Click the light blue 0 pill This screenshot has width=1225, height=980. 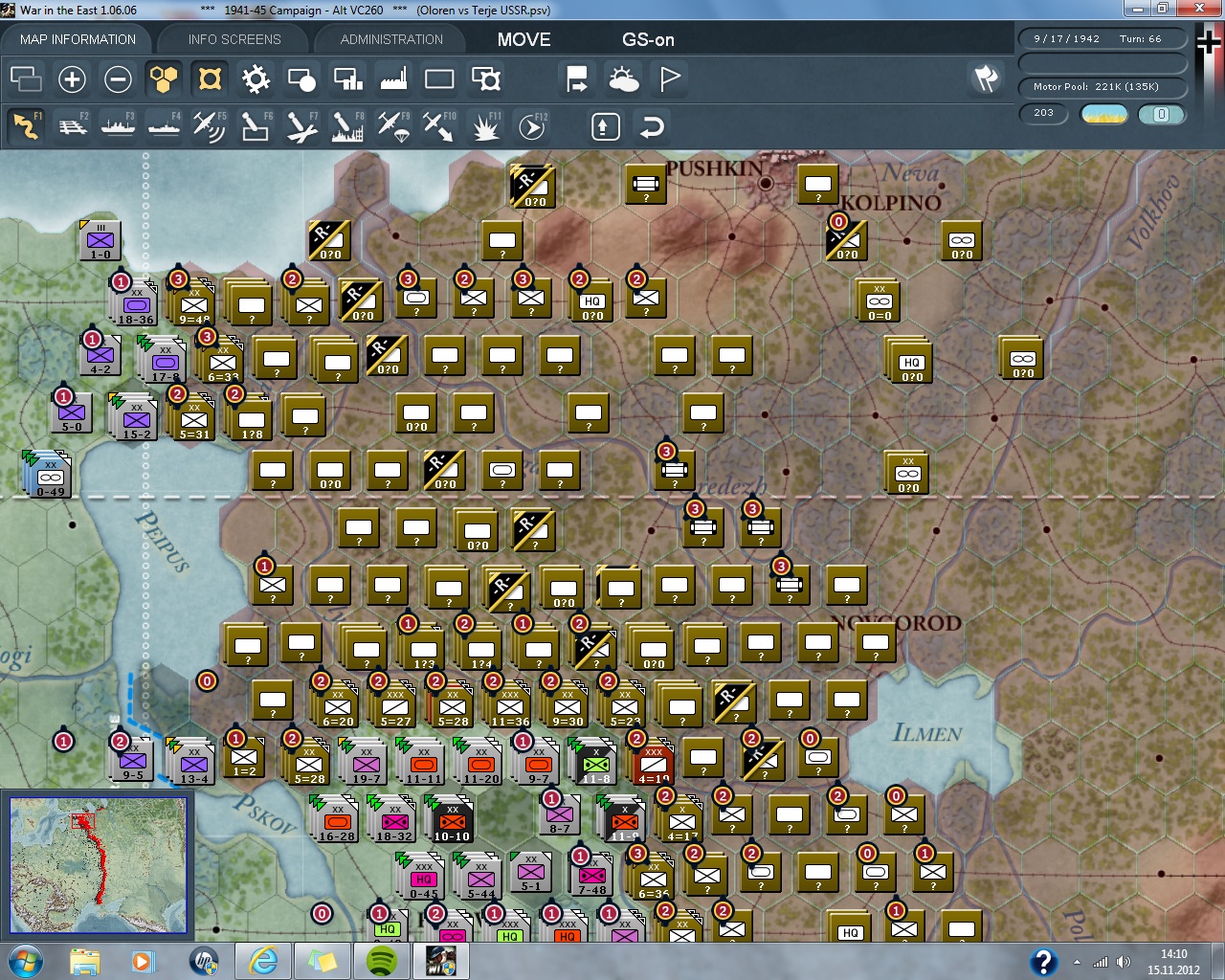tap(1161, 114)
